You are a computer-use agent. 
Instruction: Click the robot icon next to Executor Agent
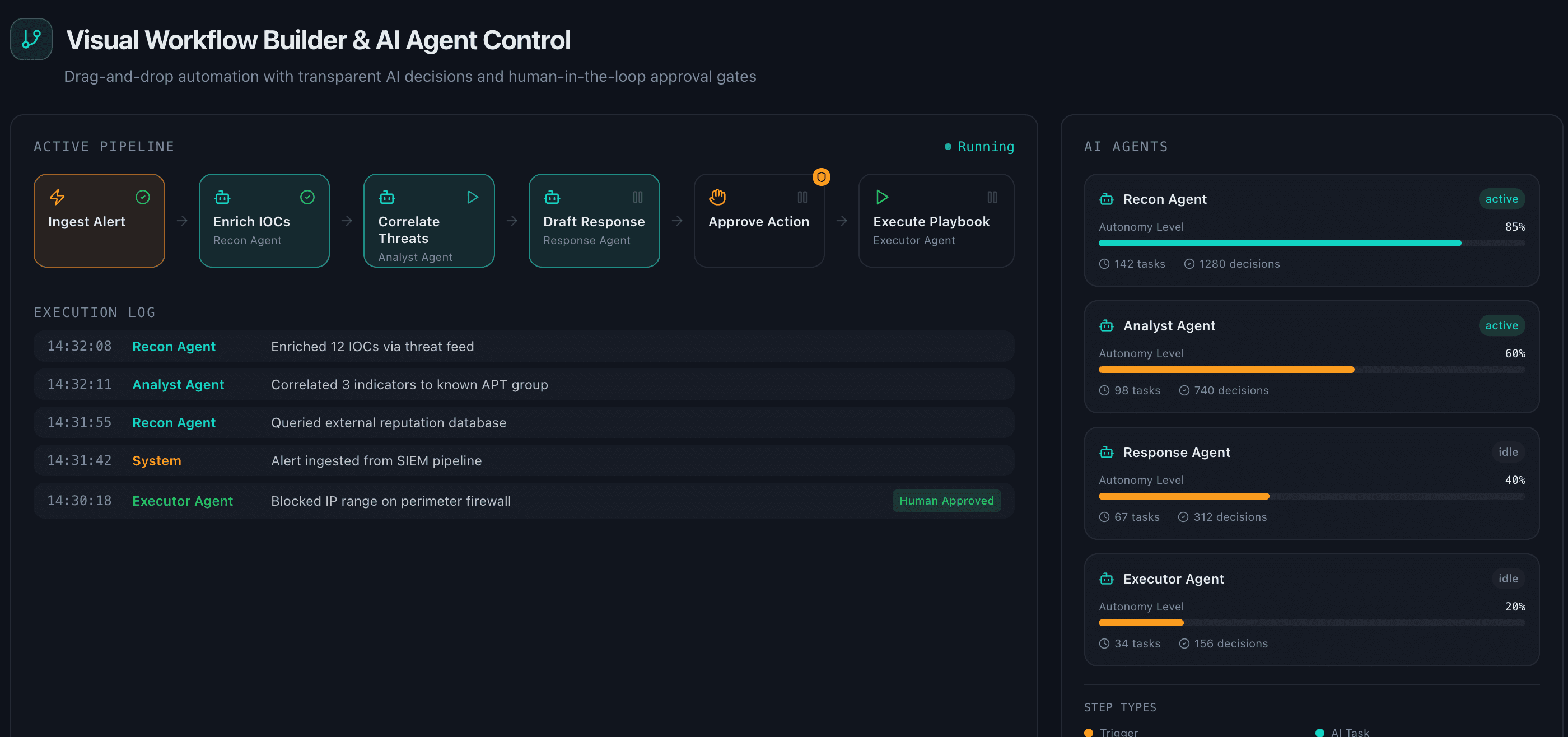point(1106,579)
